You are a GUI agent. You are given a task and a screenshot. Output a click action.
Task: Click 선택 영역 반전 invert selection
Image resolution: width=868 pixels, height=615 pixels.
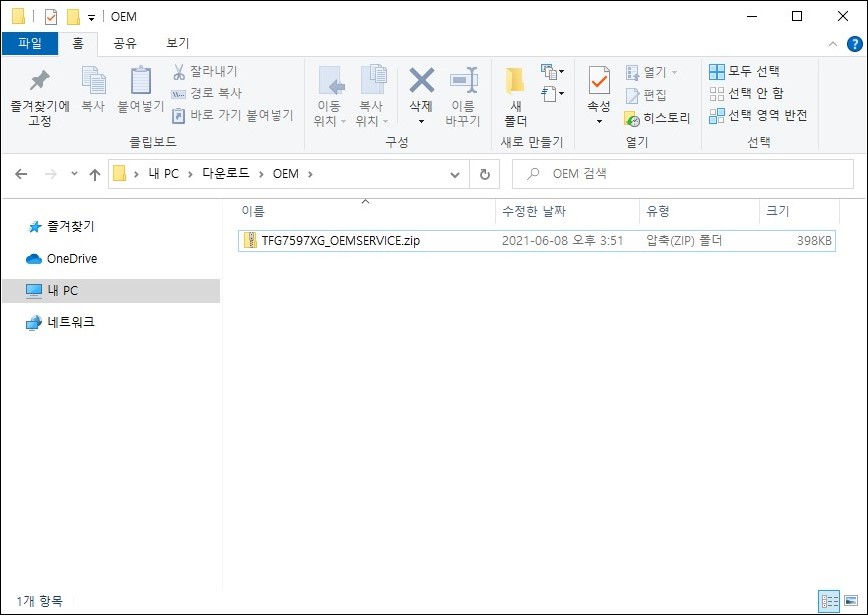[758, 115]
